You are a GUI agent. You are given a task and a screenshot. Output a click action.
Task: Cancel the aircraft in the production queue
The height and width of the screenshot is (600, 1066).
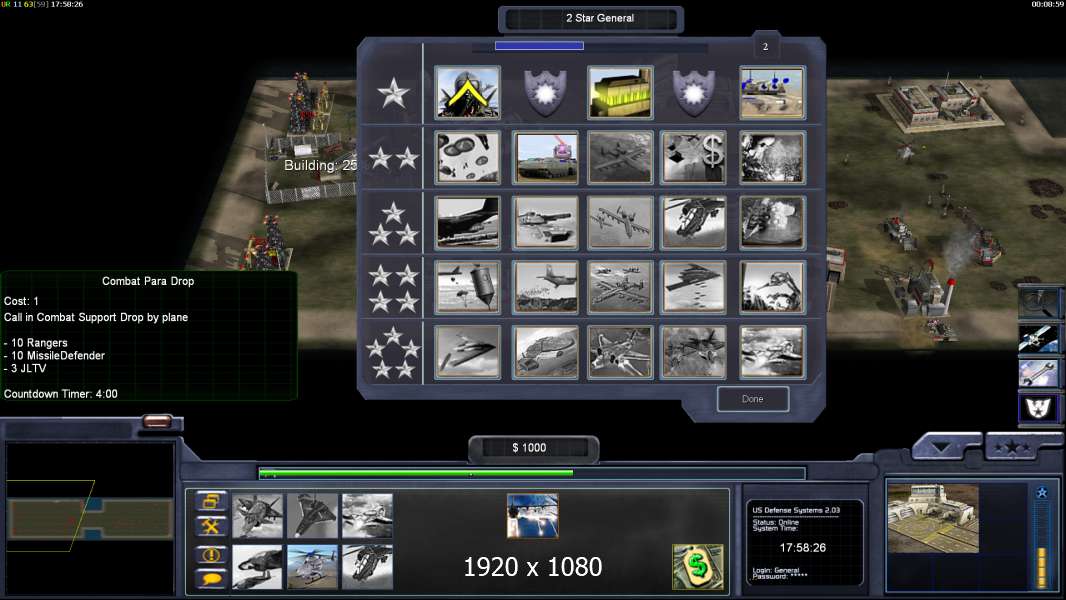[x=532, y=516]
